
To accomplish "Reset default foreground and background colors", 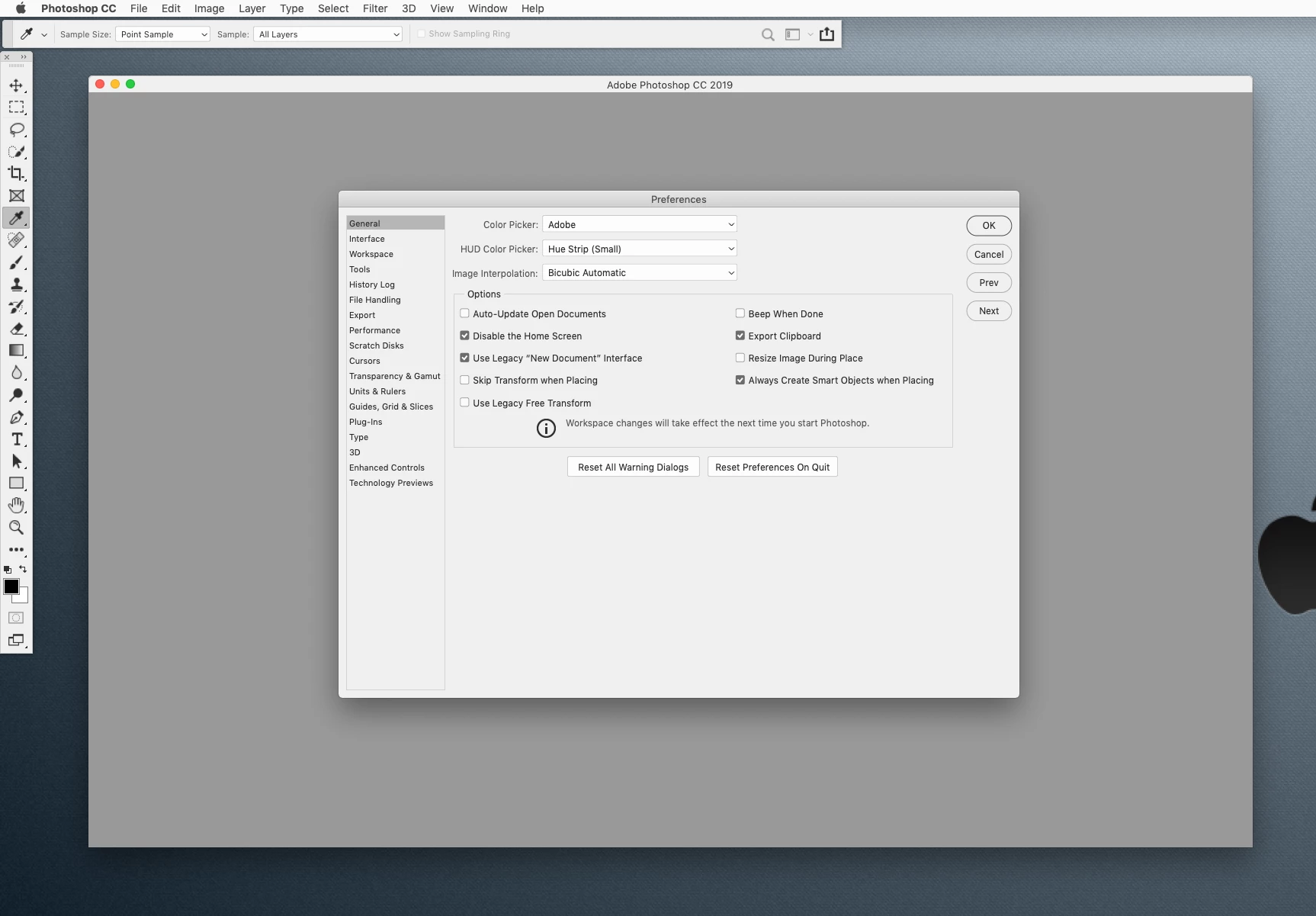I will tap(8, 570).
